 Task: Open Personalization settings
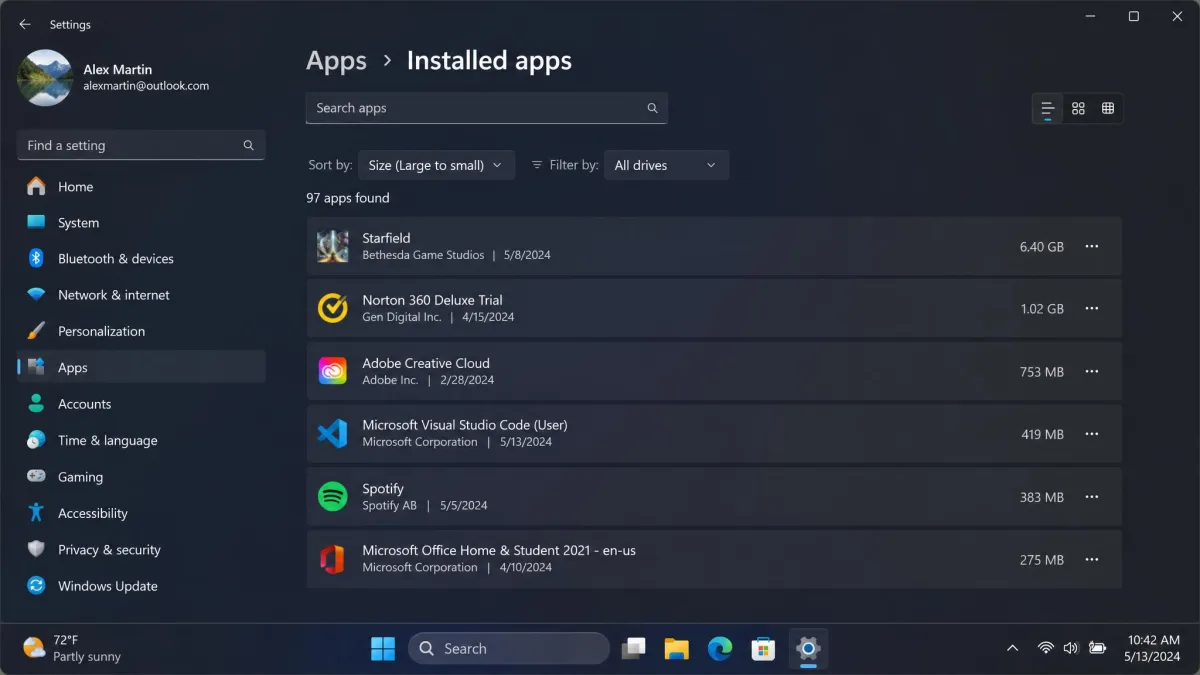141,331
